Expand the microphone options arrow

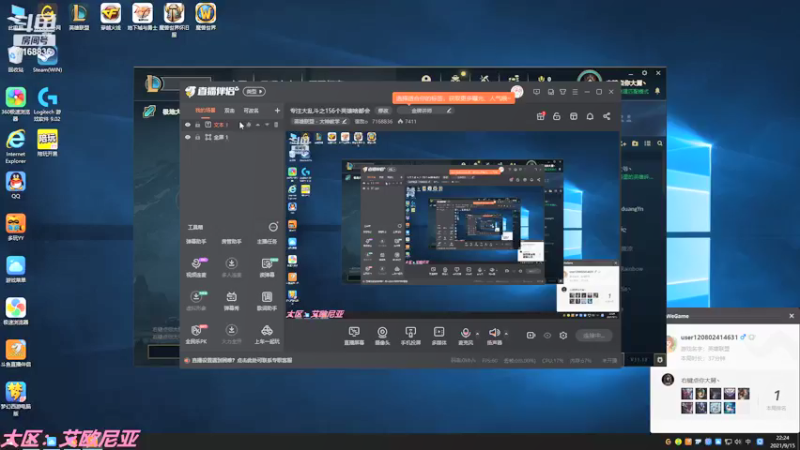pyautogui.click(x=478, y=334)
